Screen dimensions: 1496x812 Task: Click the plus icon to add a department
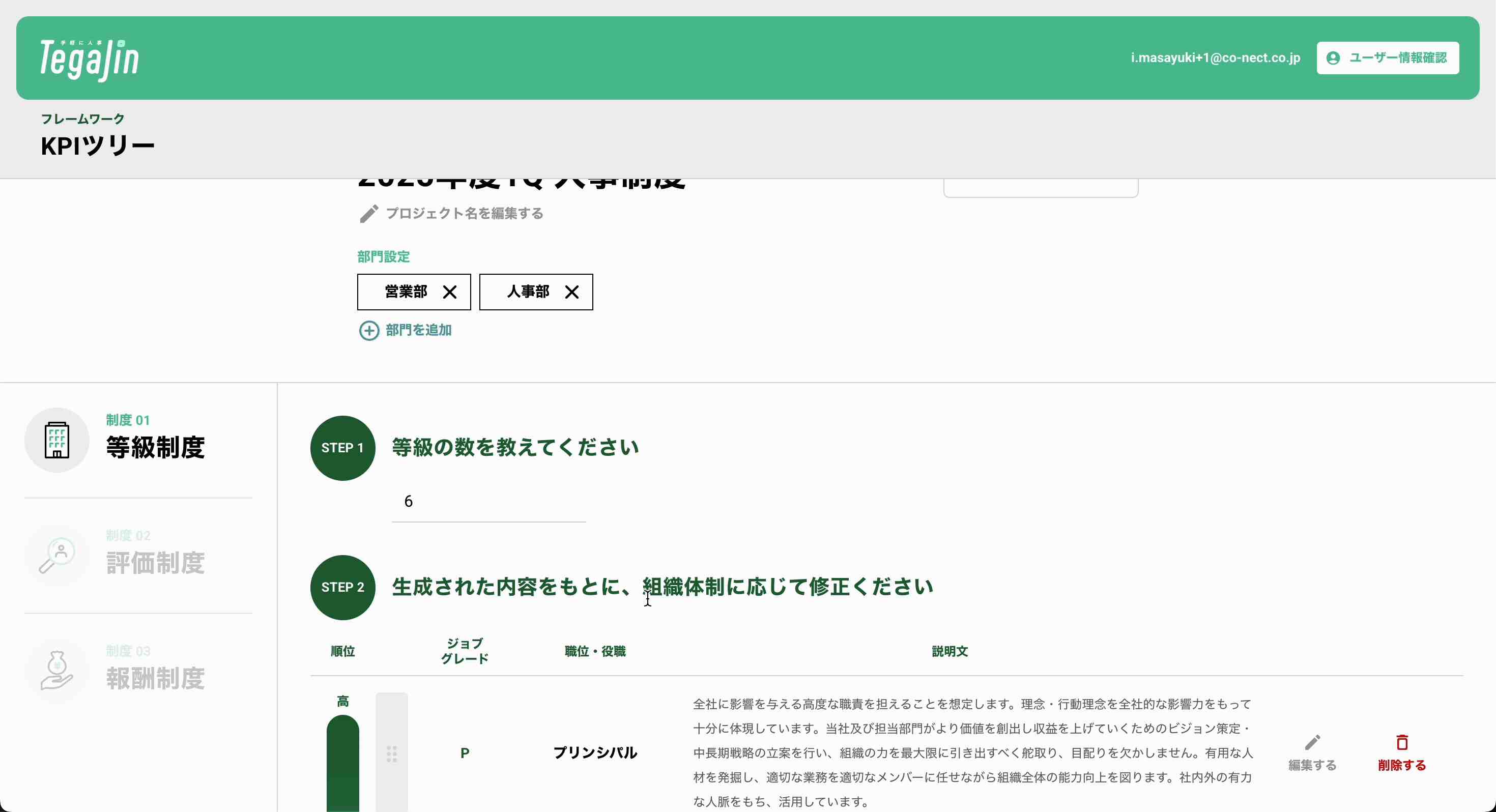click(369, 331)
